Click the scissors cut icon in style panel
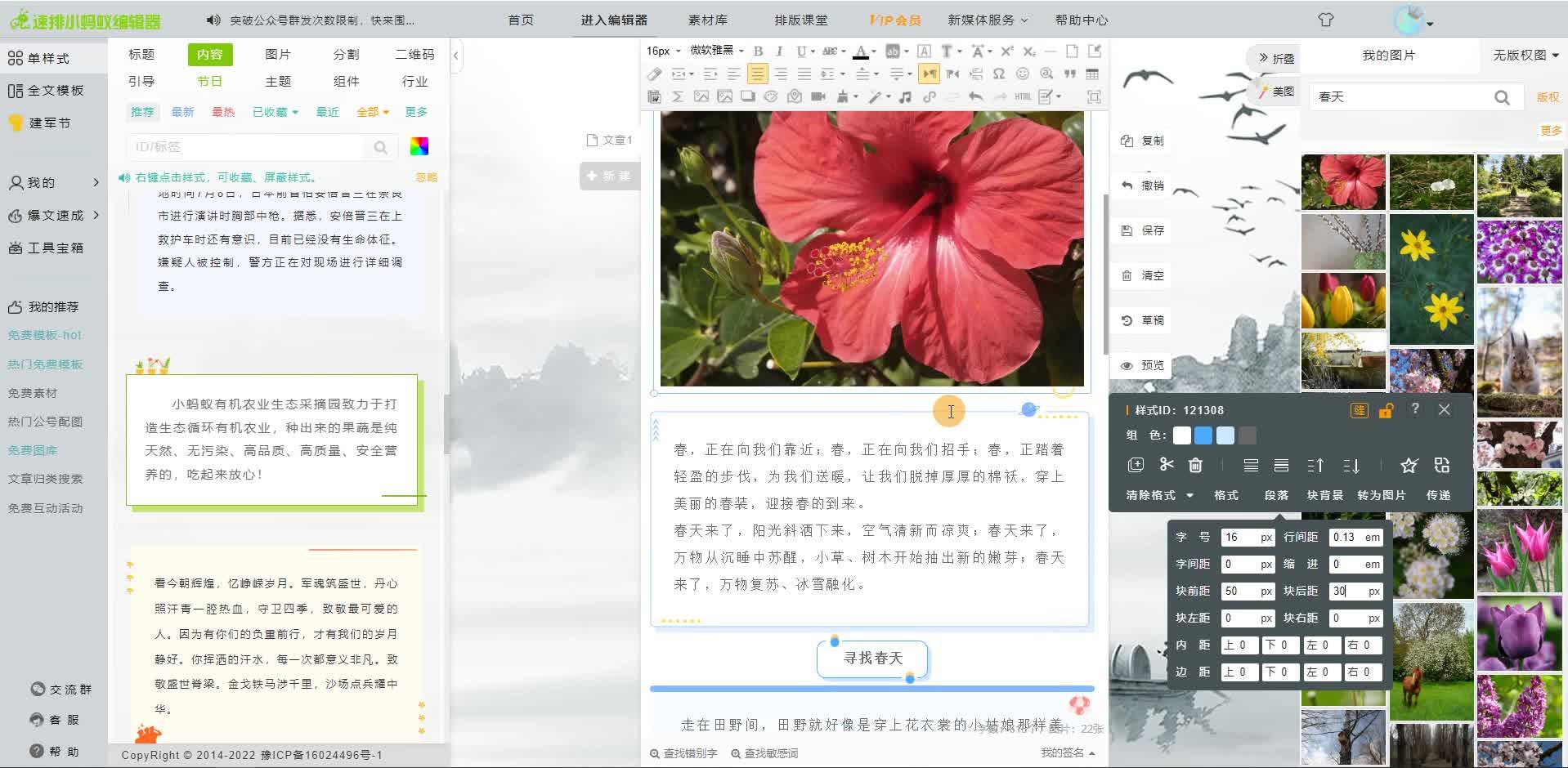This screenshot has width=1568, height=768. 1167,465
